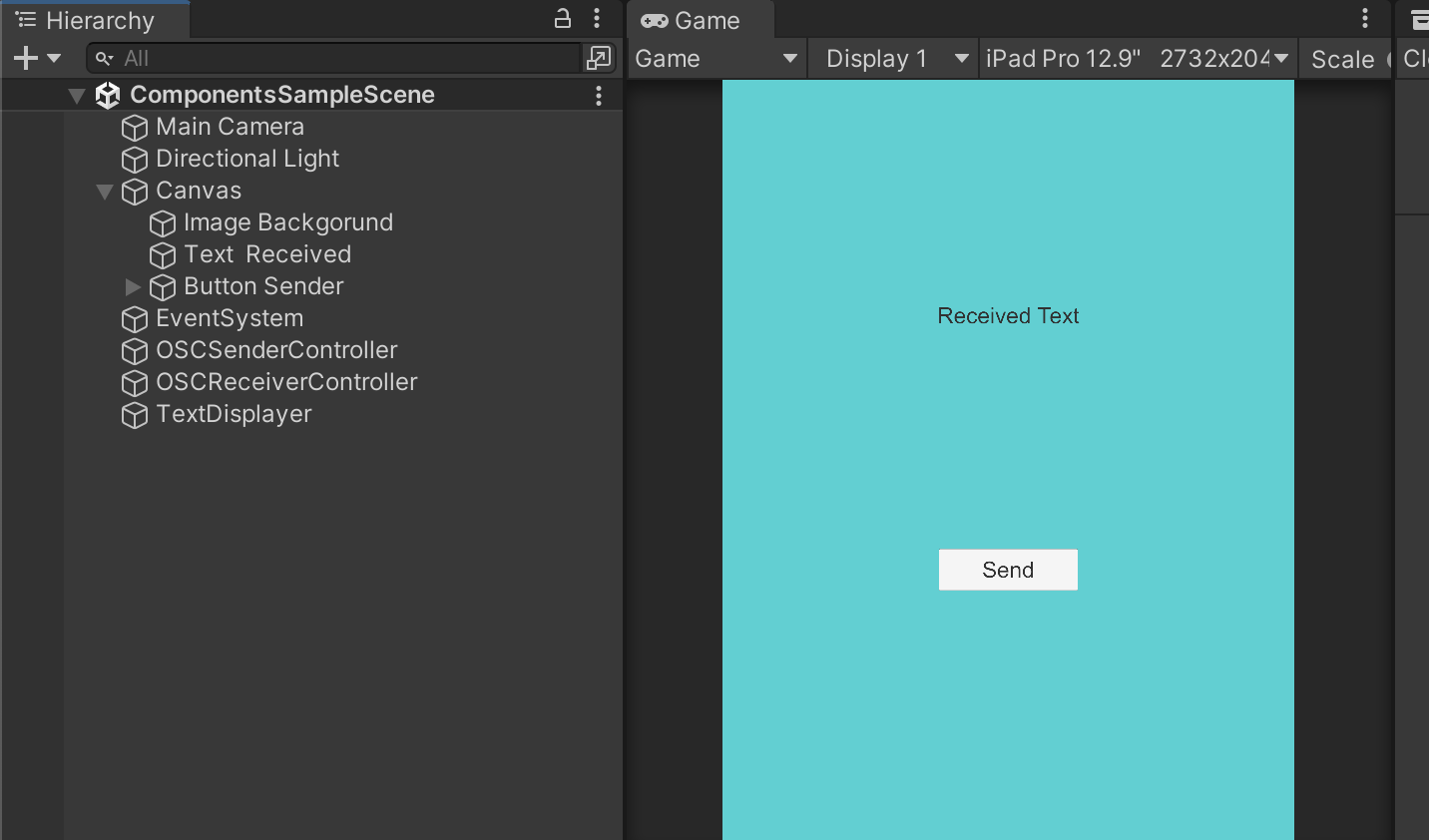Select the Text Received object
The image size is (1429, 840).
tap(267, 254)
